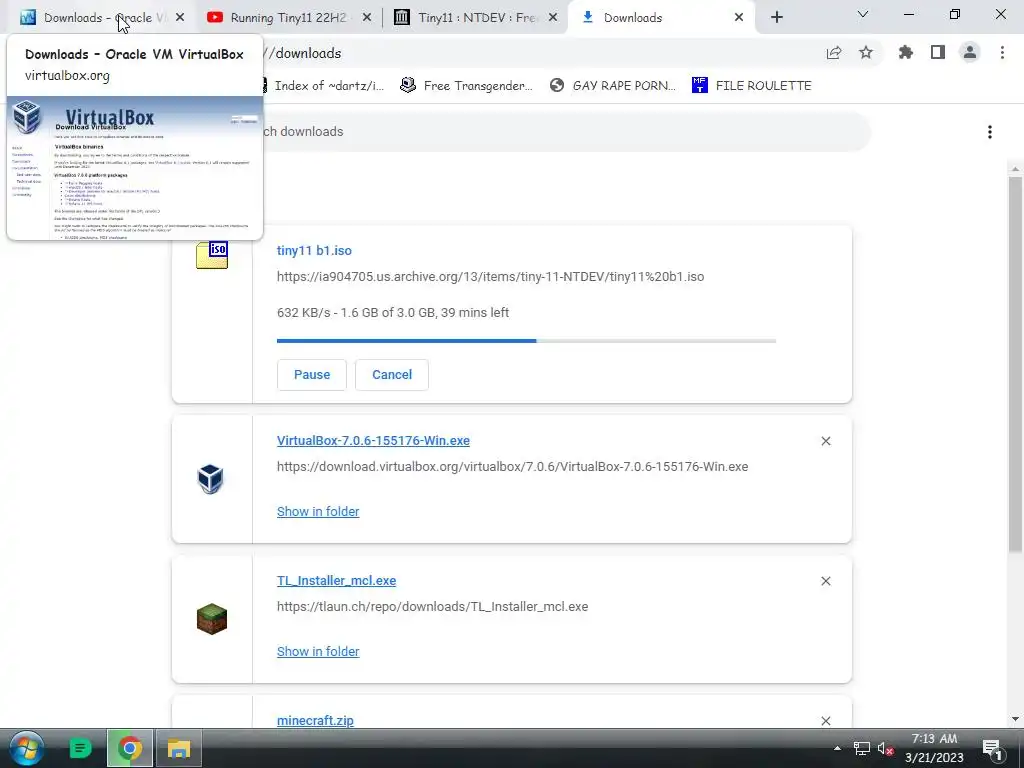Switch to the Downloads - Oracle VM VirtualBox tab

click(98, 18)
